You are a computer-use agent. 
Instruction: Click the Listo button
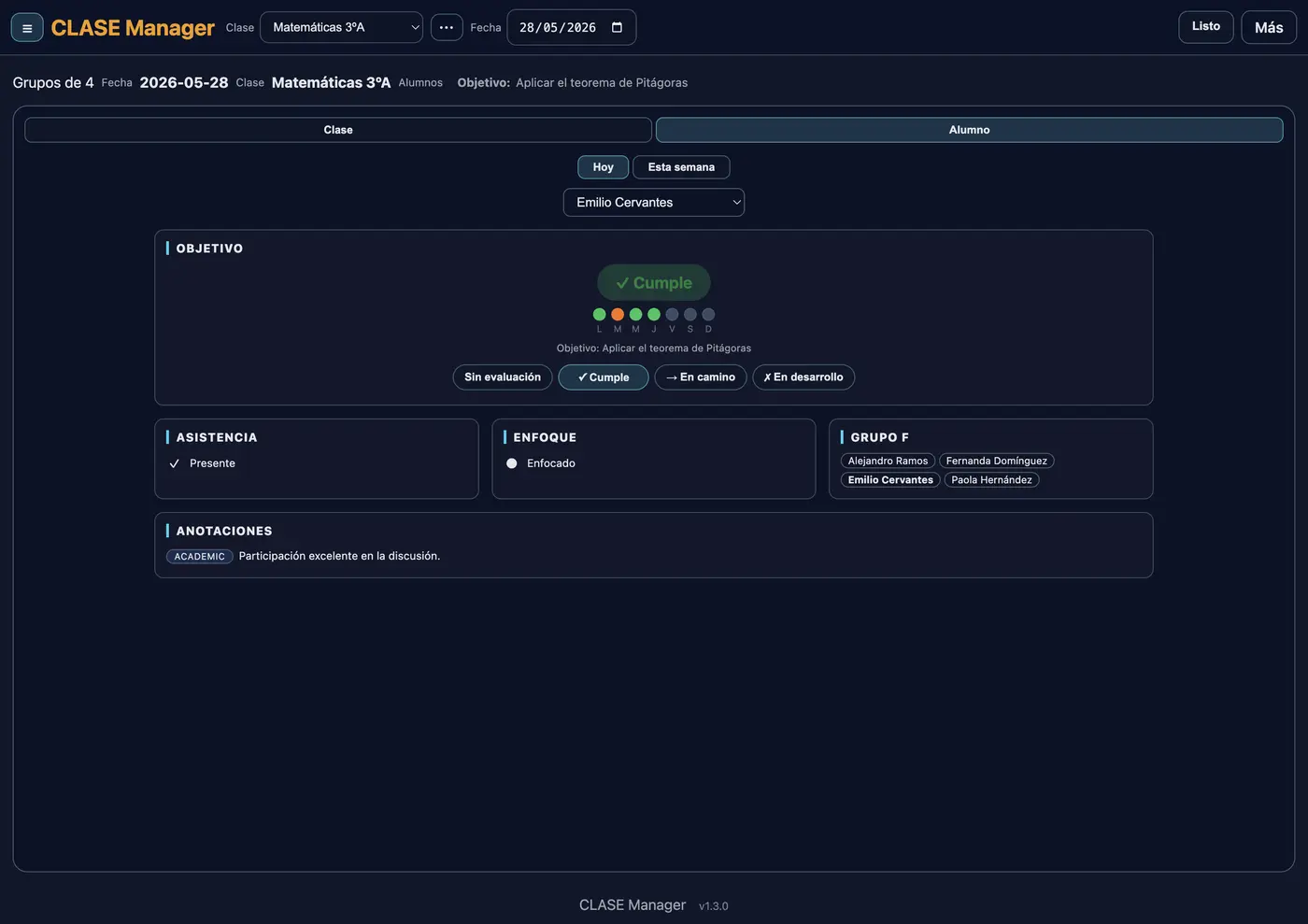1206,26
